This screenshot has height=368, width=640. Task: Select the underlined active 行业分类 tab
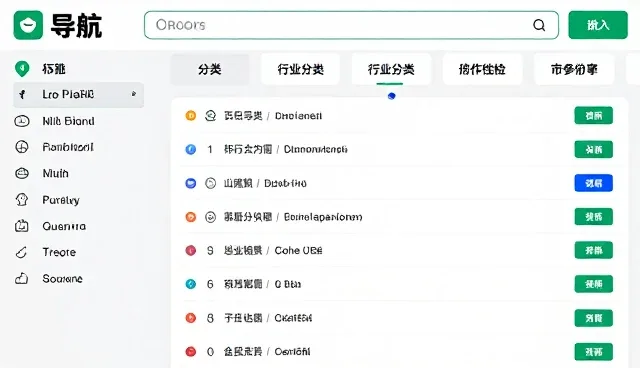click(391, 69)
